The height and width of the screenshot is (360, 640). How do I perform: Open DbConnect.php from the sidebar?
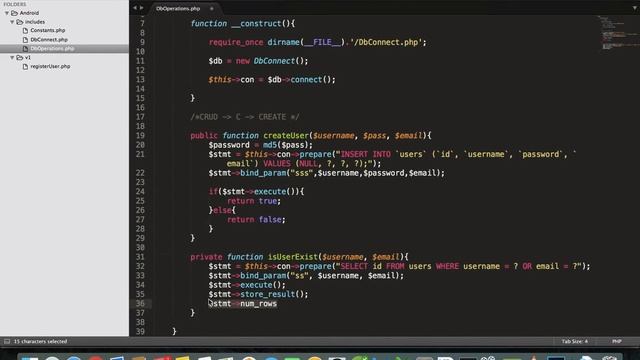49,40
